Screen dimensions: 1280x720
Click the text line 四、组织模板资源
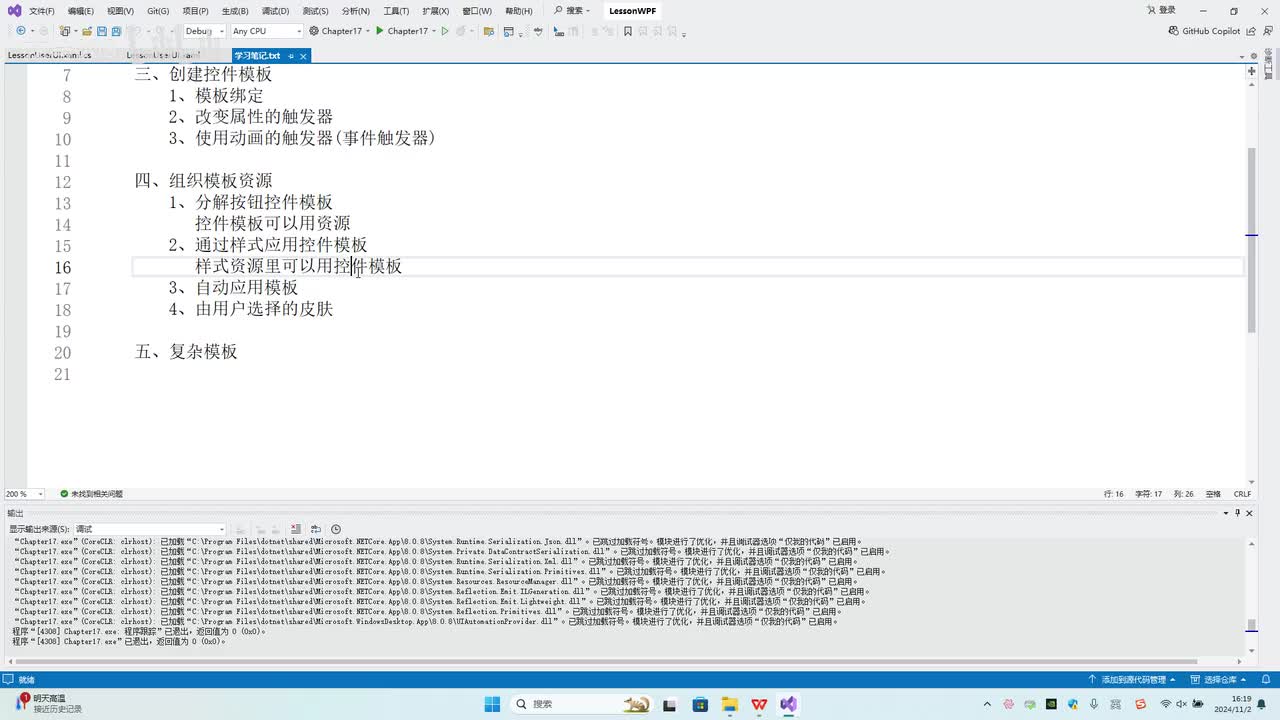[x=204, y=181]
